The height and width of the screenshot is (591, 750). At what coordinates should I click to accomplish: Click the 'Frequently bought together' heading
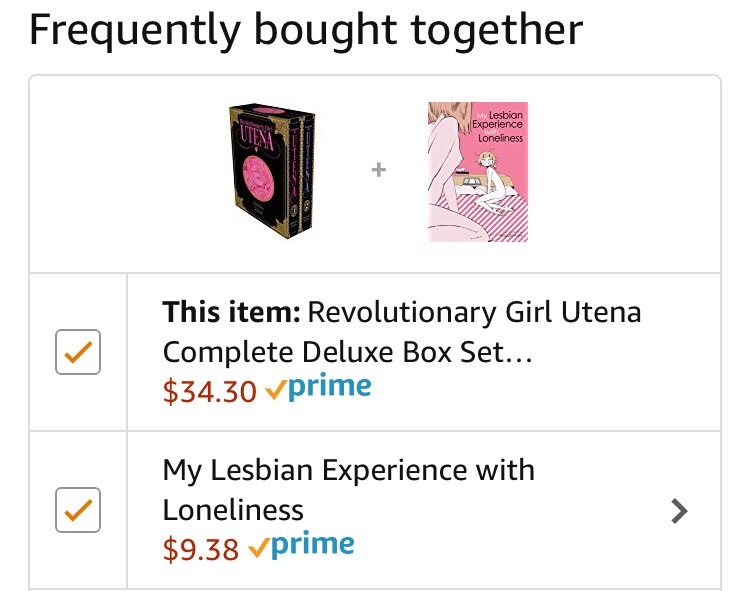pyautogui.click(x=306, y=30)
